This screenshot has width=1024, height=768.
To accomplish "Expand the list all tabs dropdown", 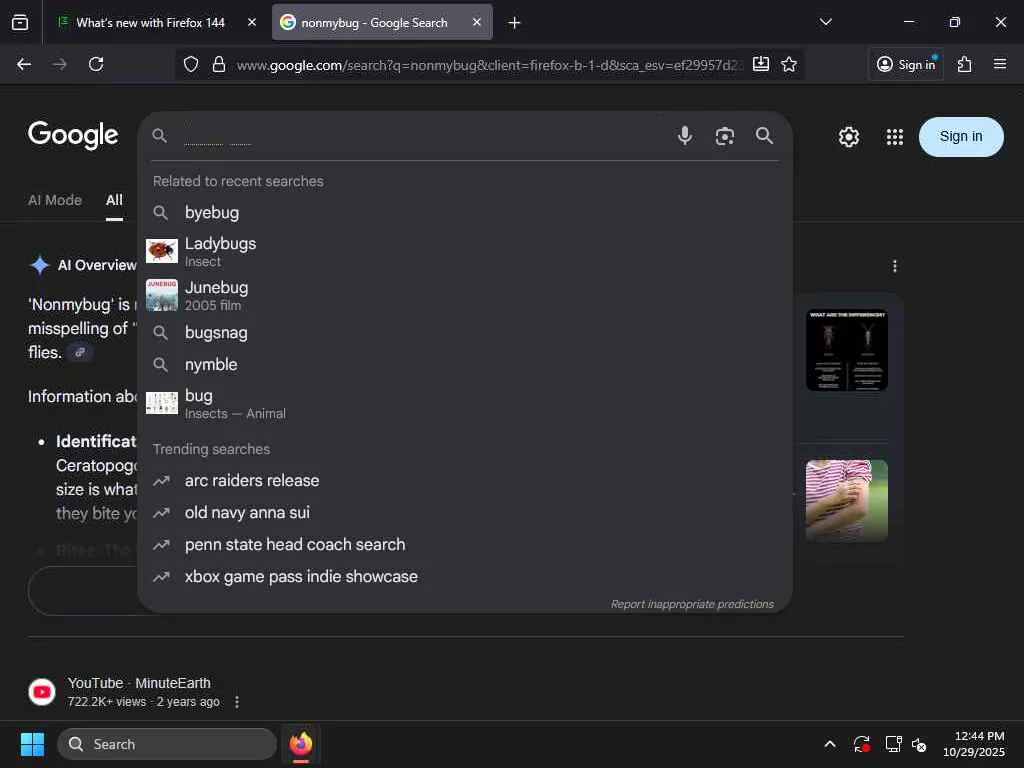I will [825, 22].
